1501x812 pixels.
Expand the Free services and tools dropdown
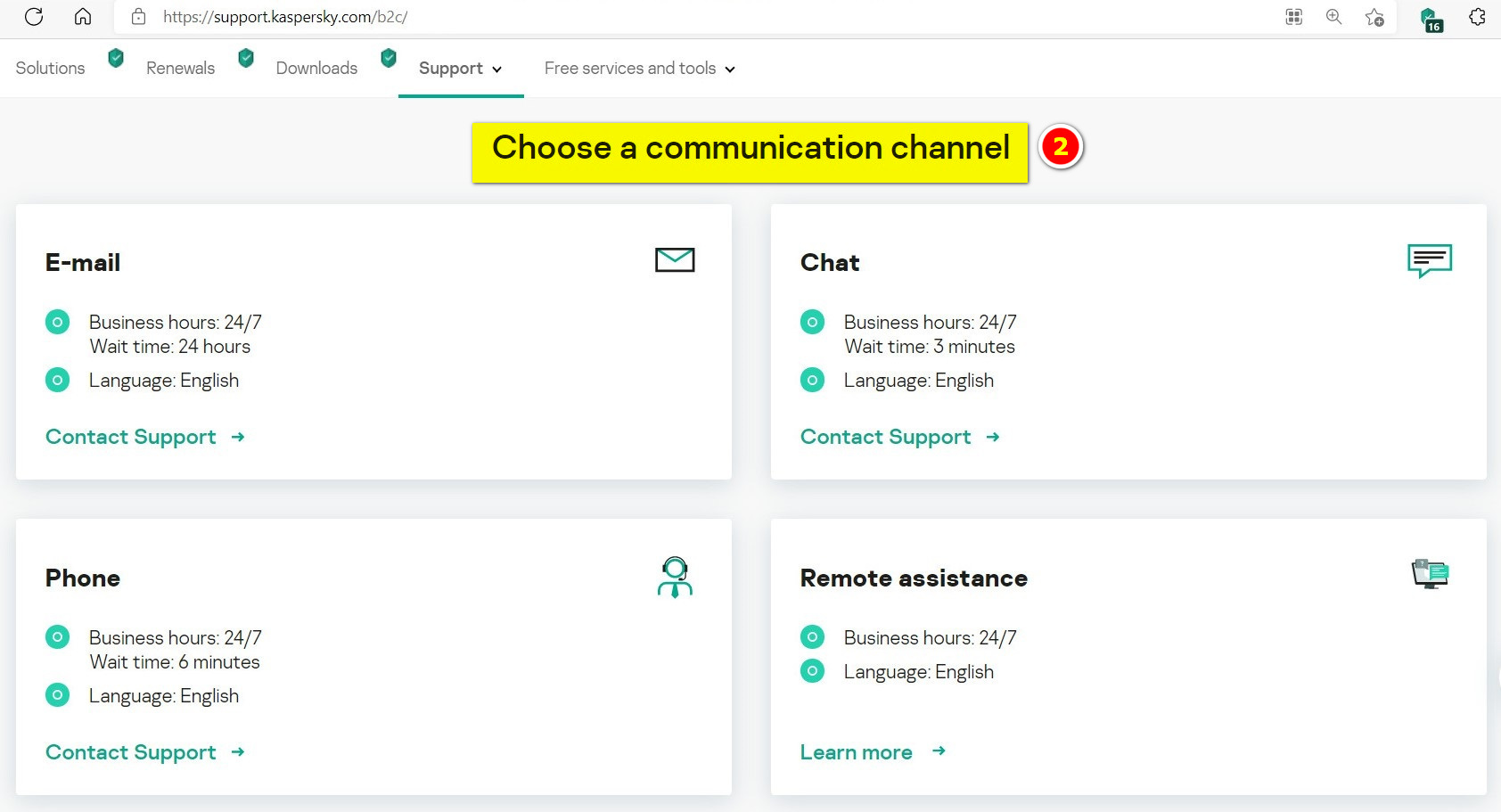pyautogui.click(x=639, y=69)
